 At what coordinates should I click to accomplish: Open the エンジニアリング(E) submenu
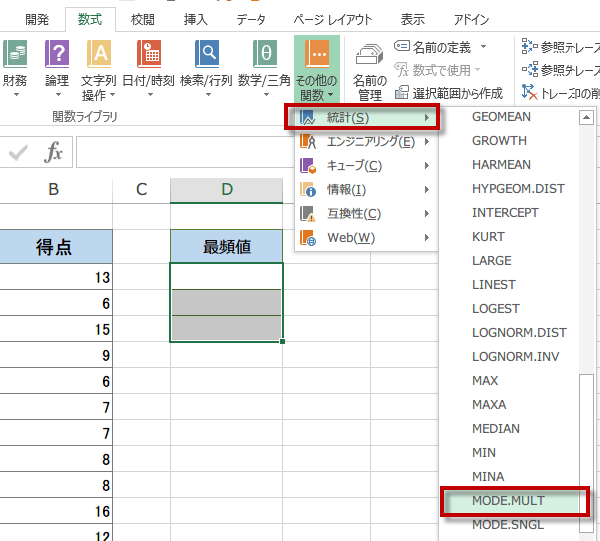(x=366, y=142)
